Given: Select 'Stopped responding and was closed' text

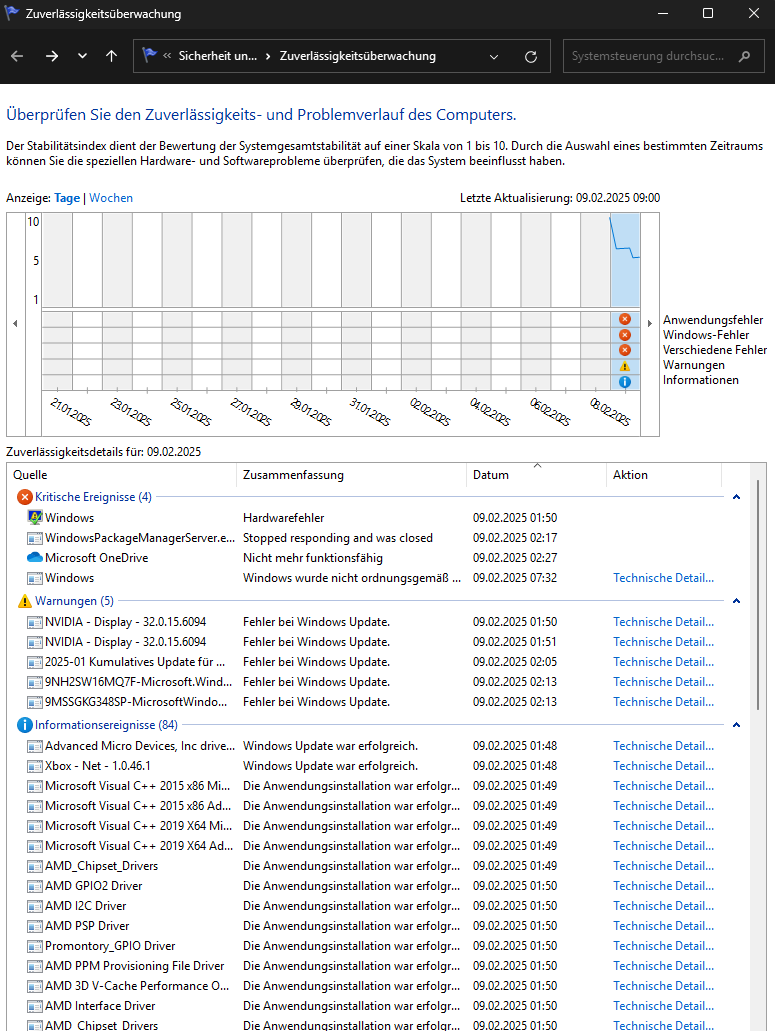Looking at the screenshot, I should click(338, 538).
